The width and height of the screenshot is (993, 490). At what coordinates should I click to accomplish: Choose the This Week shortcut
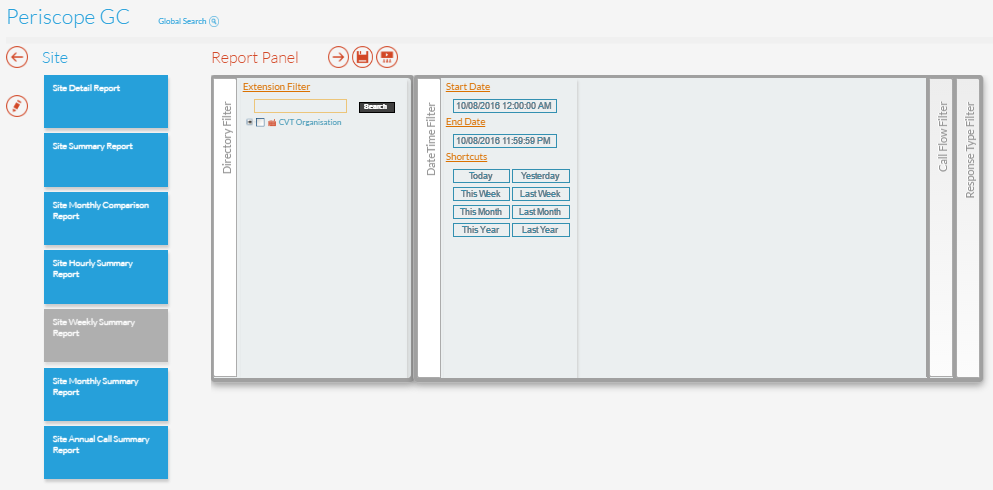[x=481, y=194]
